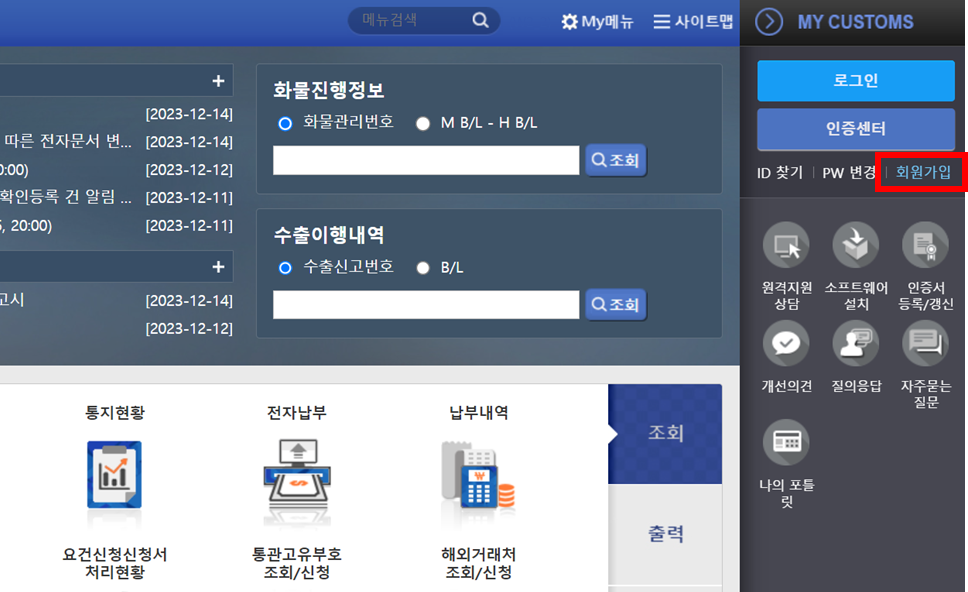The width and height of the screenshot is (968, 592).
Task: Click the 소프트웨어 설치 software install icon
Action: pos(855,245)
